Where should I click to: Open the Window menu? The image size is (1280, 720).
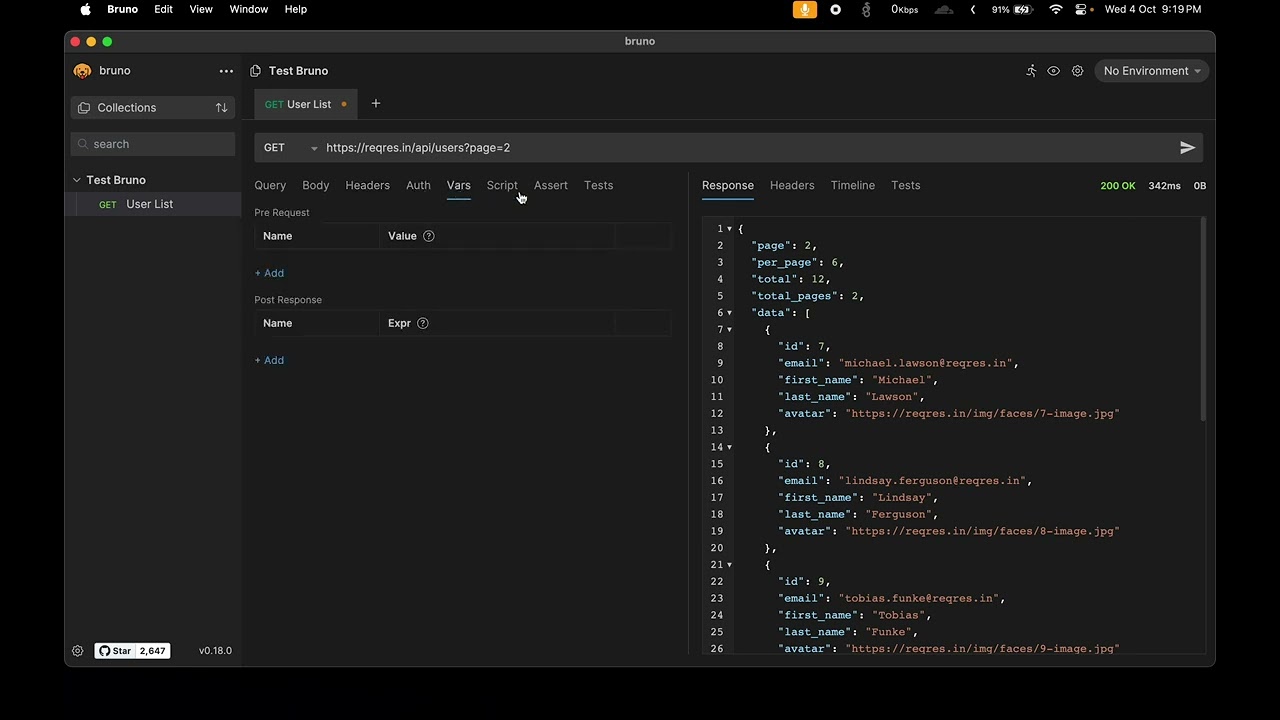pos(249,9)
